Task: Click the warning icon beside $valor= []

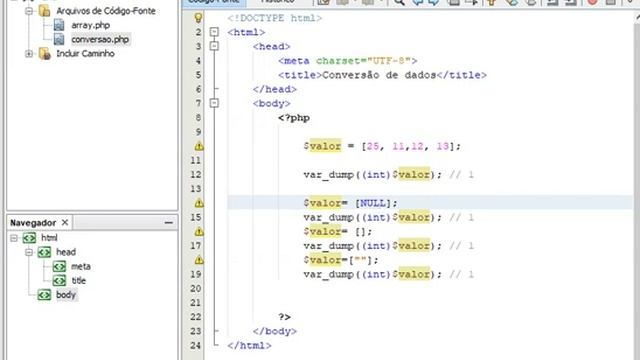Action: pyautogui.click(x=199, y=231)
